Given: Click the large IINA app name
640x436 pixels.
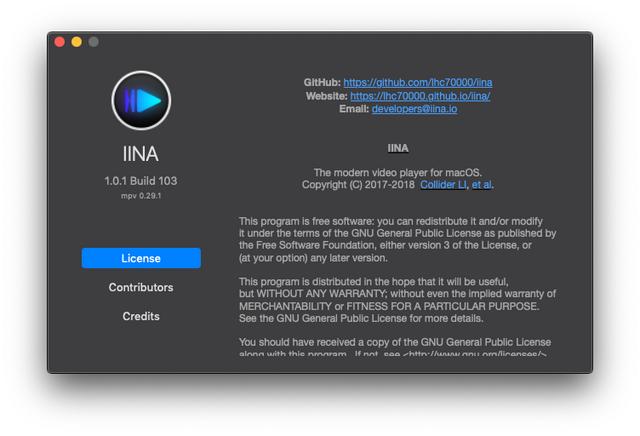Looking at the screenshot, I should [x=140, y=154].
